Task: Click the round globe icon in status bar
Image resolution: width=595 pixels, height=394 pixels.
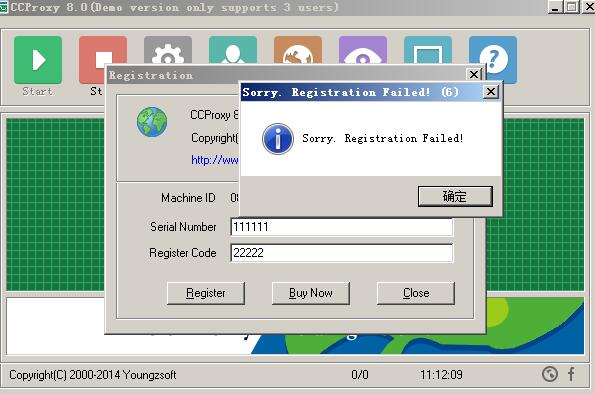Action: click(550, 374)
